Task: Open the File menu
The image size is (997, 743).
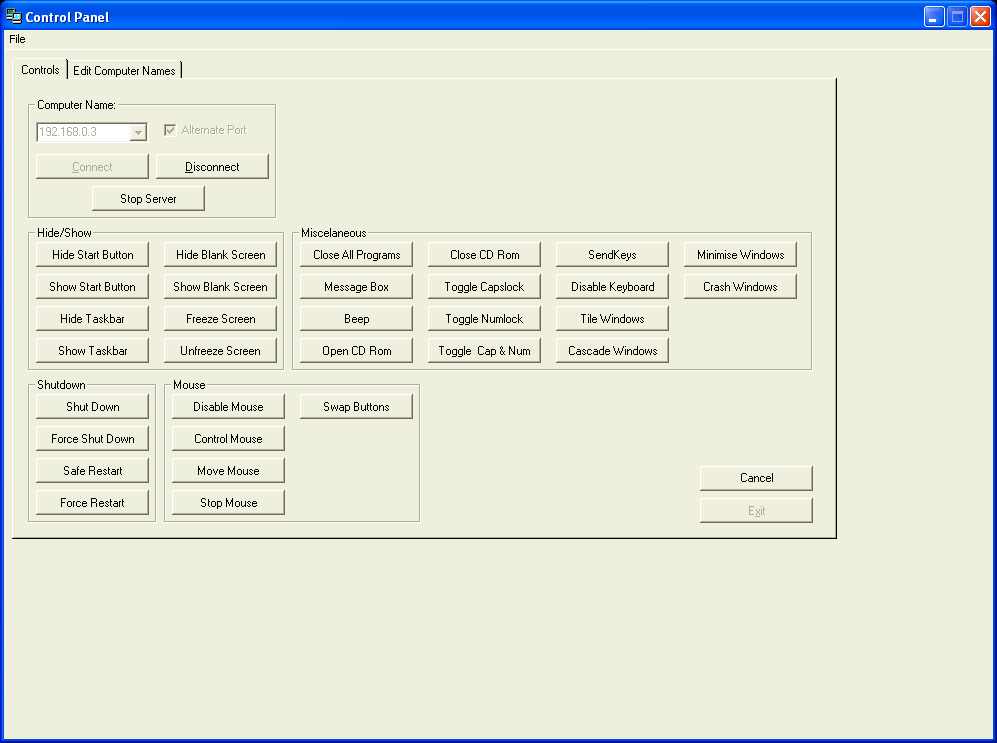Action: pyautogui.click(x=17, y=39)
